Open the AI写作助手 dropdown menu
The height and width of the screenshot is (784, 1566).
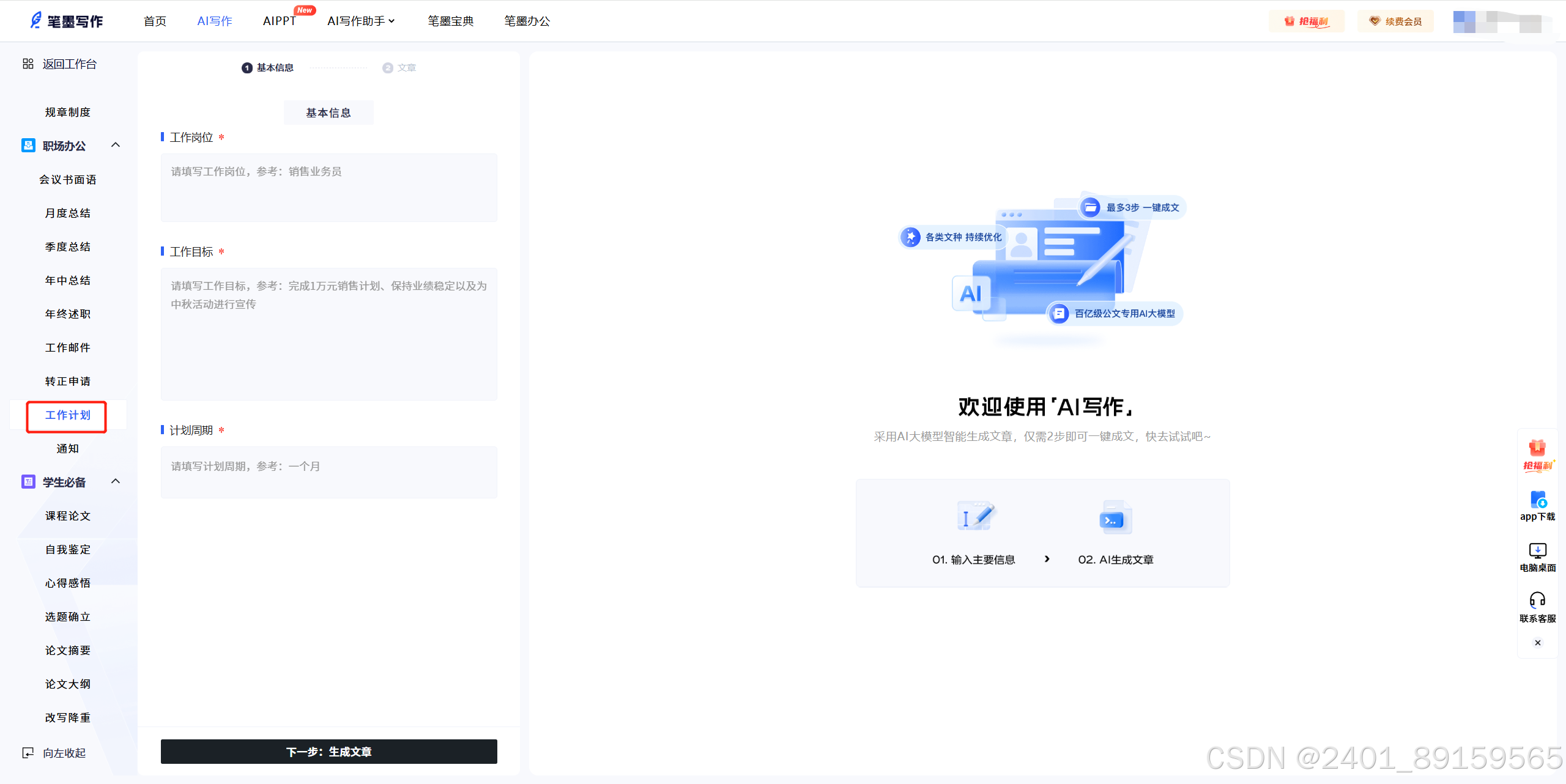coord(361,21)
